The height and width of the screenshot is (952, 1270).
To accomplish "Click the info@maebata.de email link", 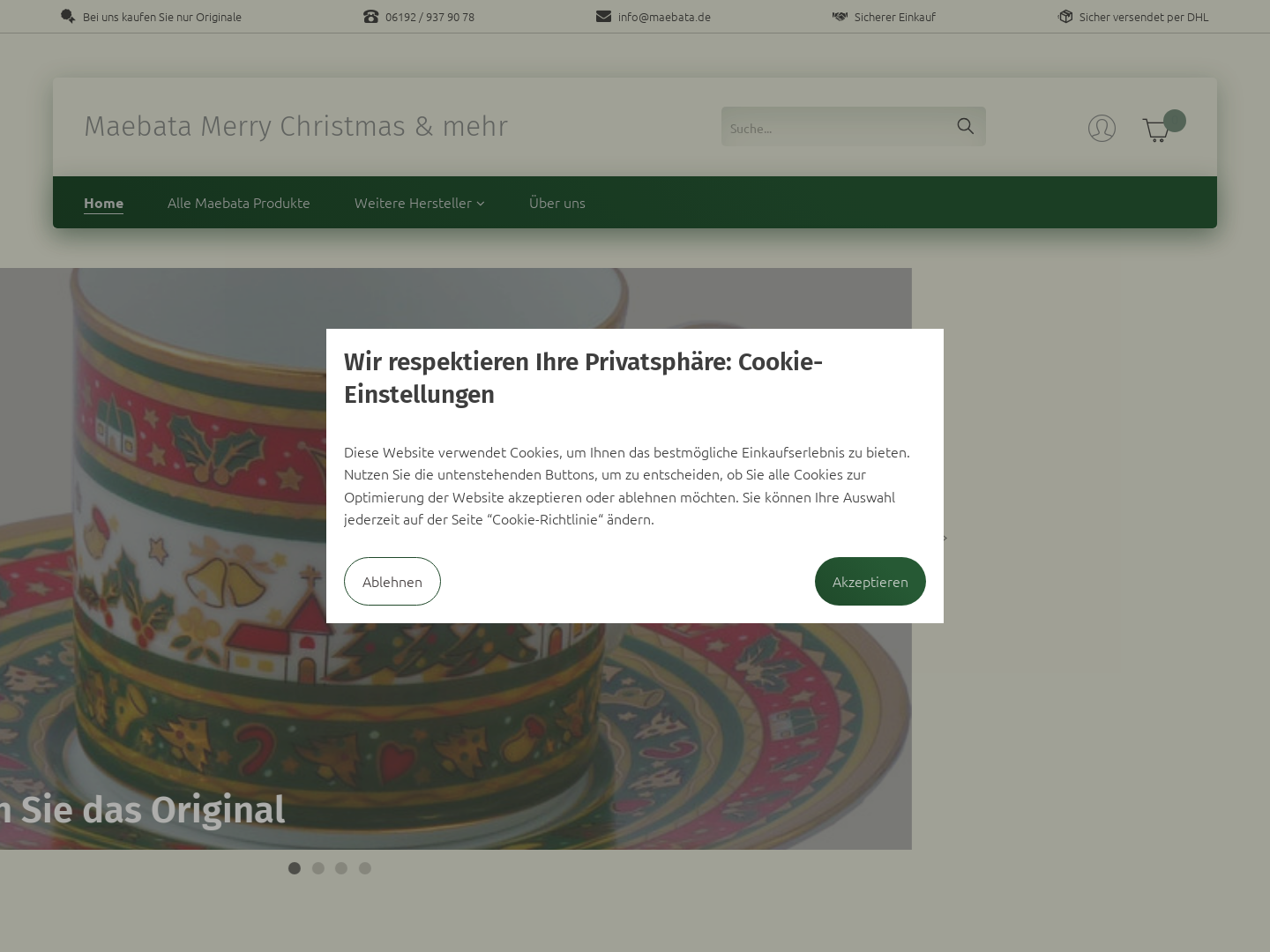I will pyautogui.click(x=664, y=17).
